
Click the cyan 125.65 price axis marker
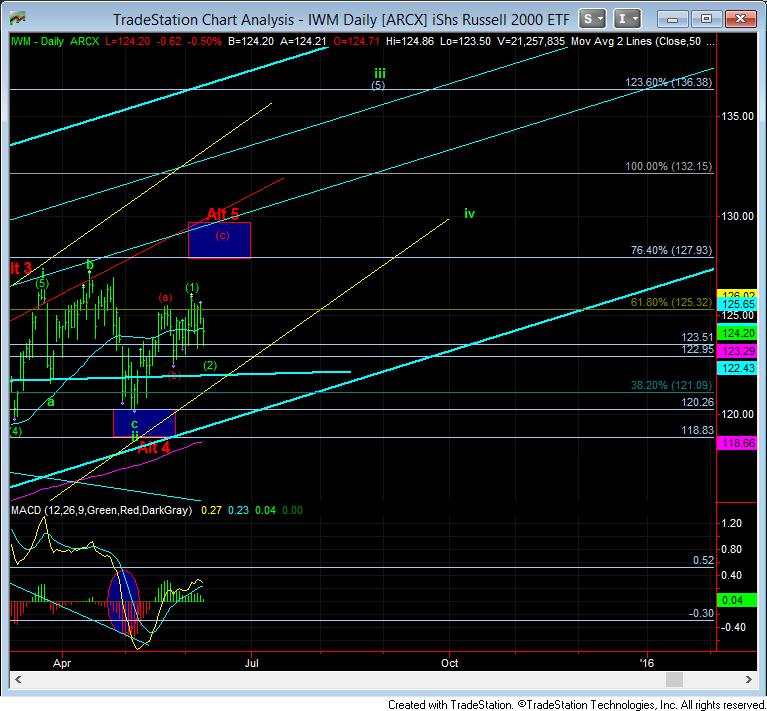click(x=737, y=304)
